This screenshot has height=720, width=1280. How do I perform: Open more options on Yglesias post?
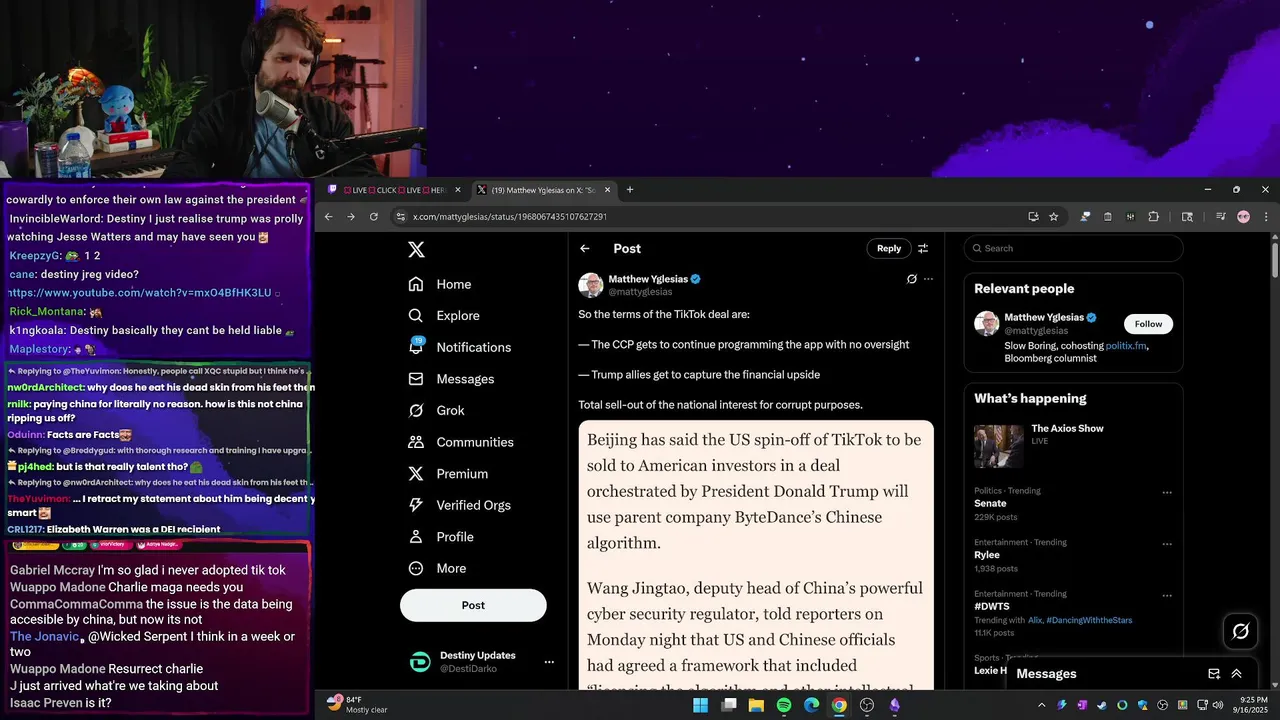[x=928, y=279]
